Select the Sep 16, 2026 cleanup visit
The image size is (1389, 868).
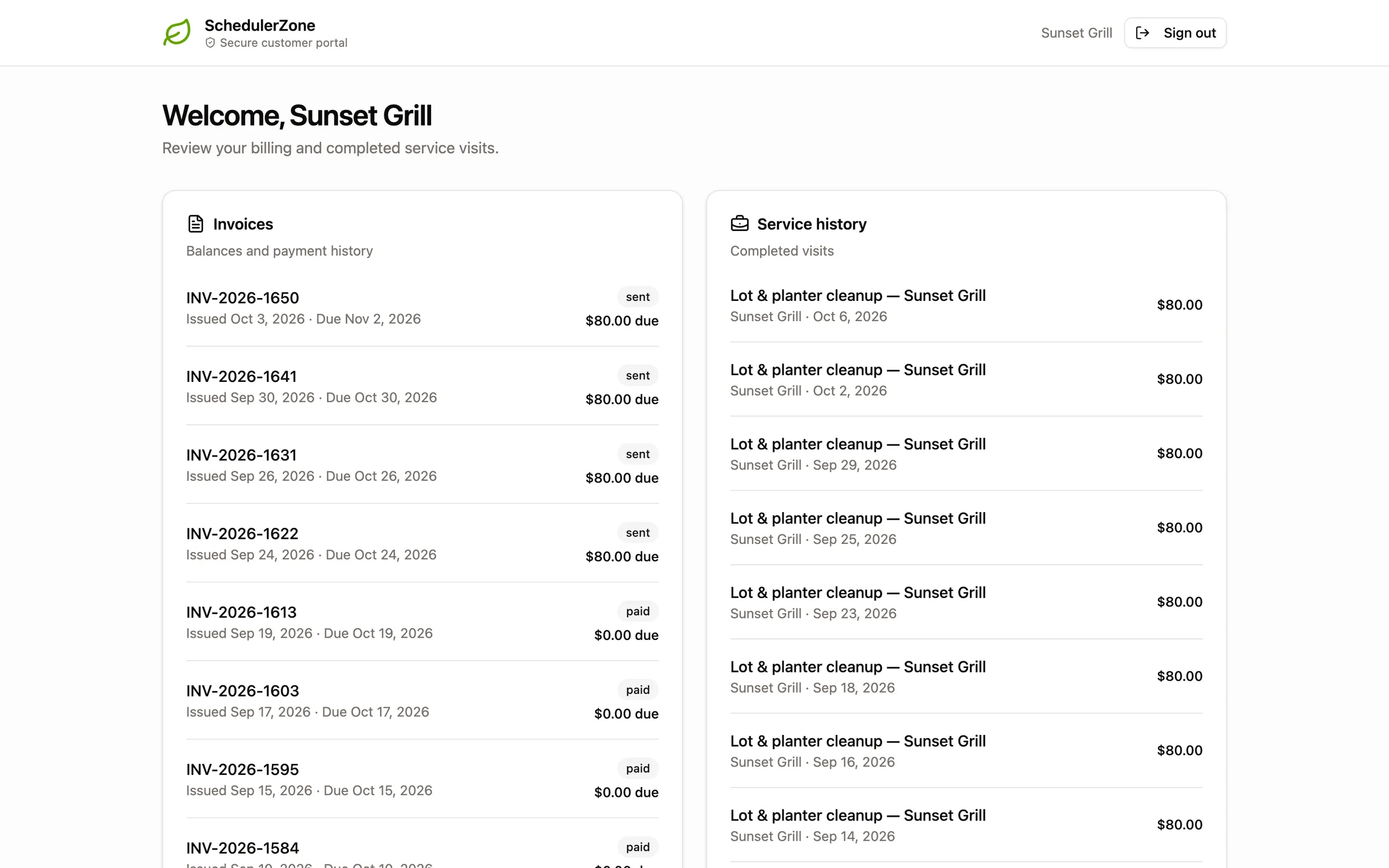point(967,750)
